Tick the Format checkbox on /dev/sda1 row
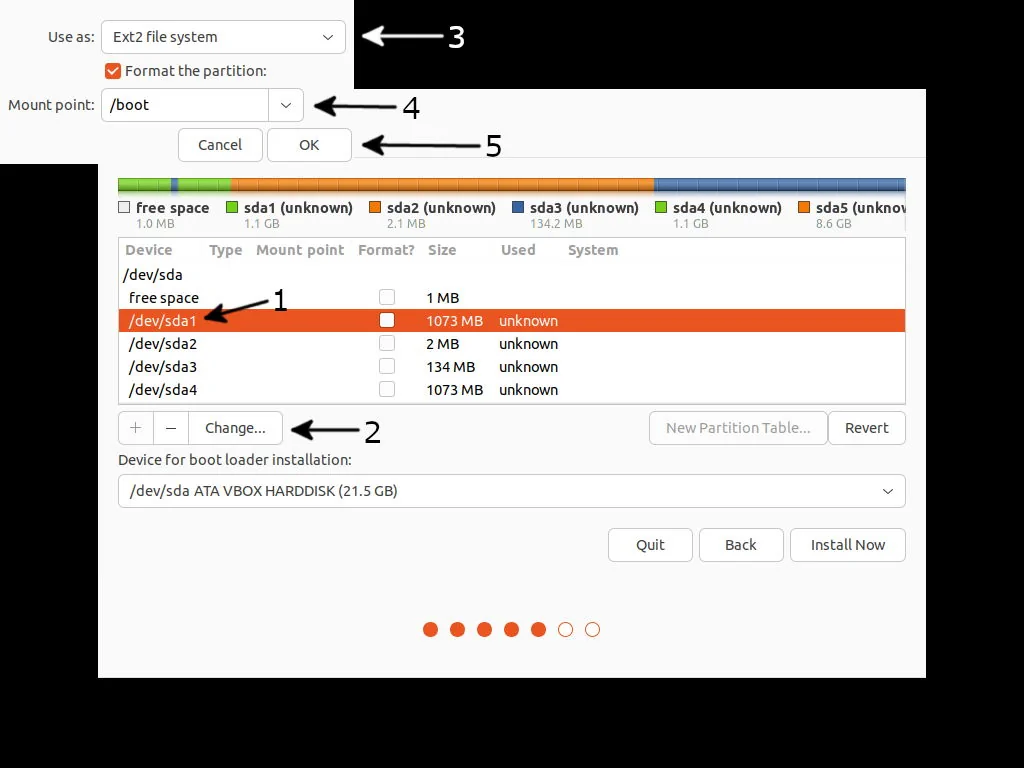The image size is (1024, 768). (x=387, y=319)
